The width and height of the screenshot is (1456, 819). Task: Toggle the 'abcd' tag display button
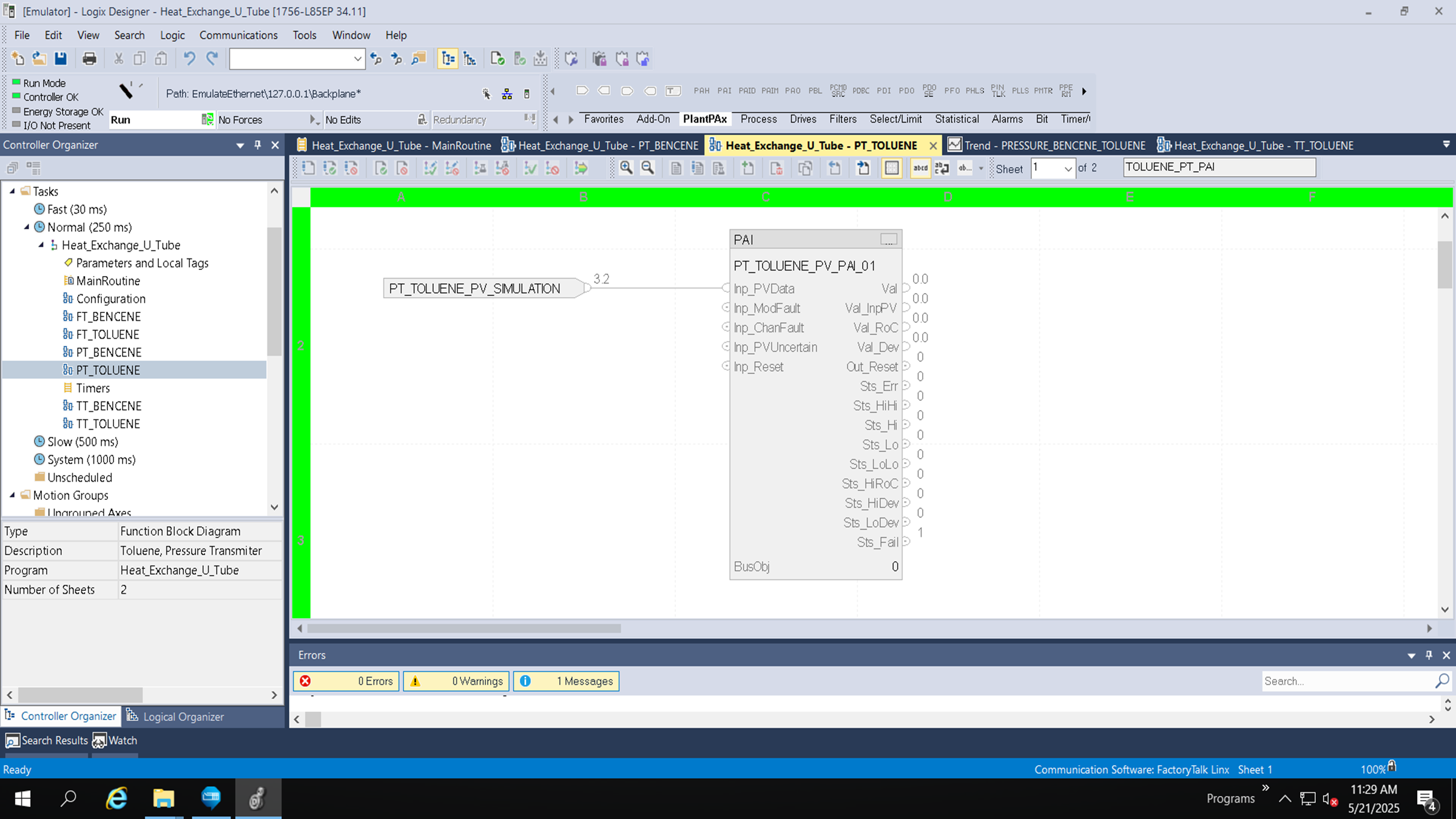pos(920,168)
